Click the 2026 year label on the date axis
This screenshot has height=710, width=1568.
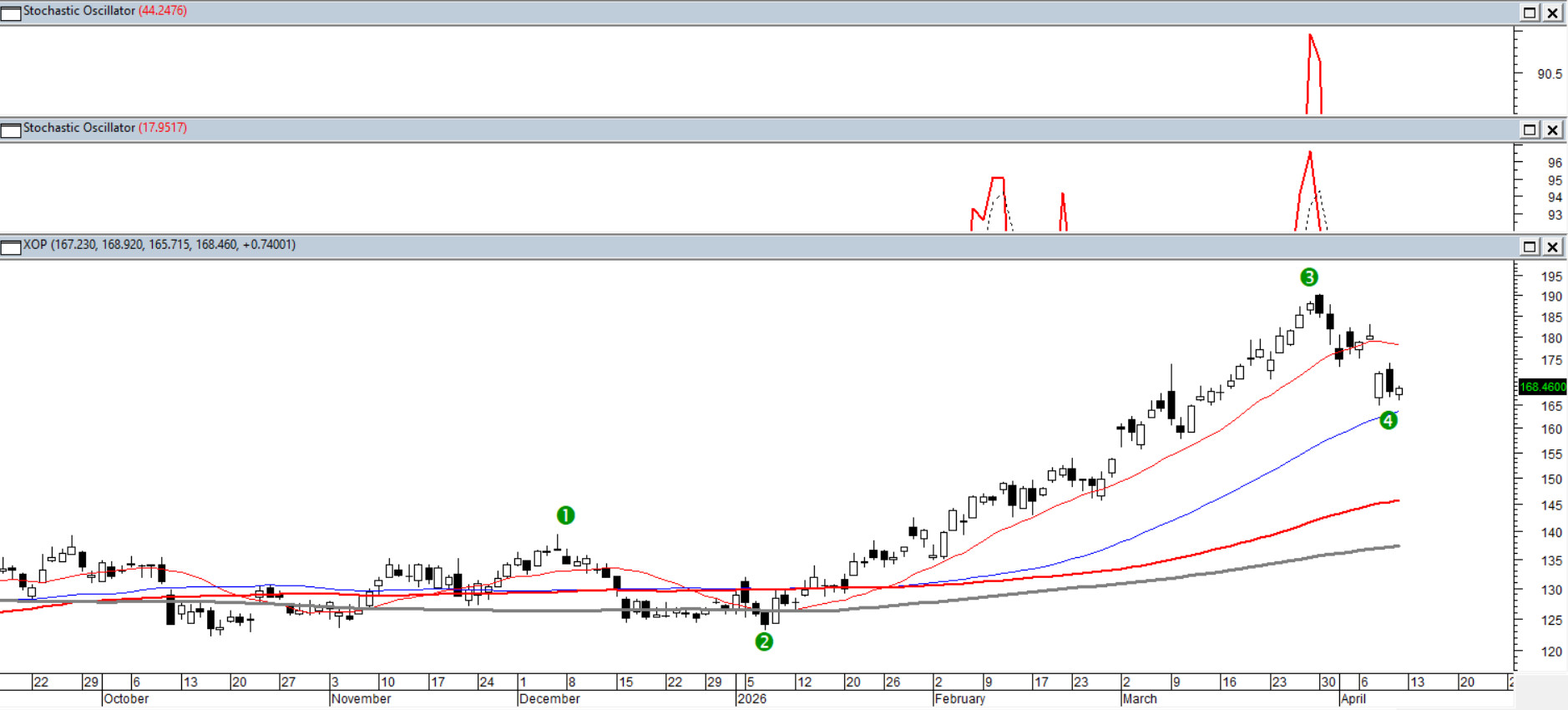(751, 698)
